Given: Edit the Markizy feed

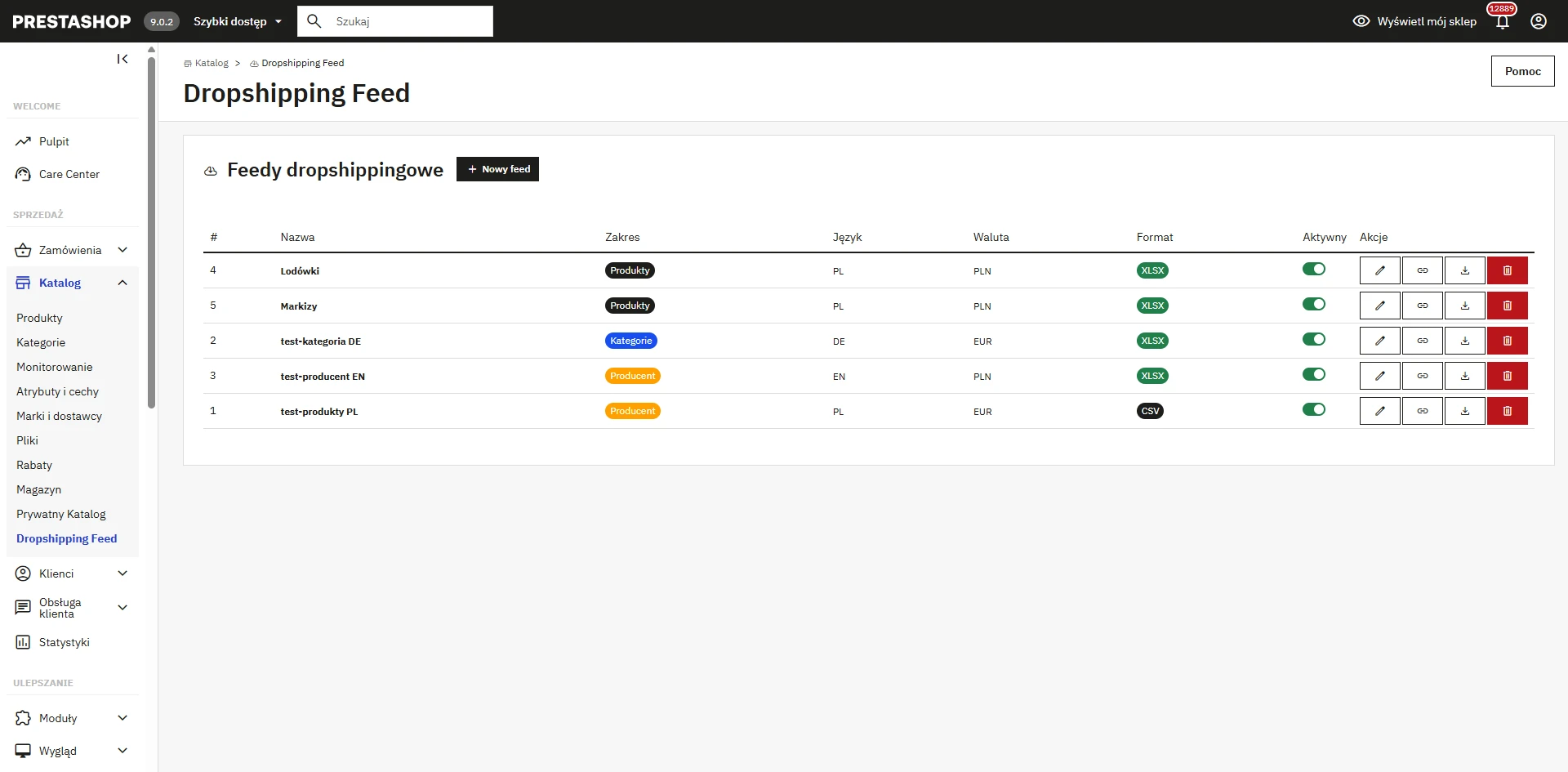Looking at the screenshot, I should (1379, 306).
